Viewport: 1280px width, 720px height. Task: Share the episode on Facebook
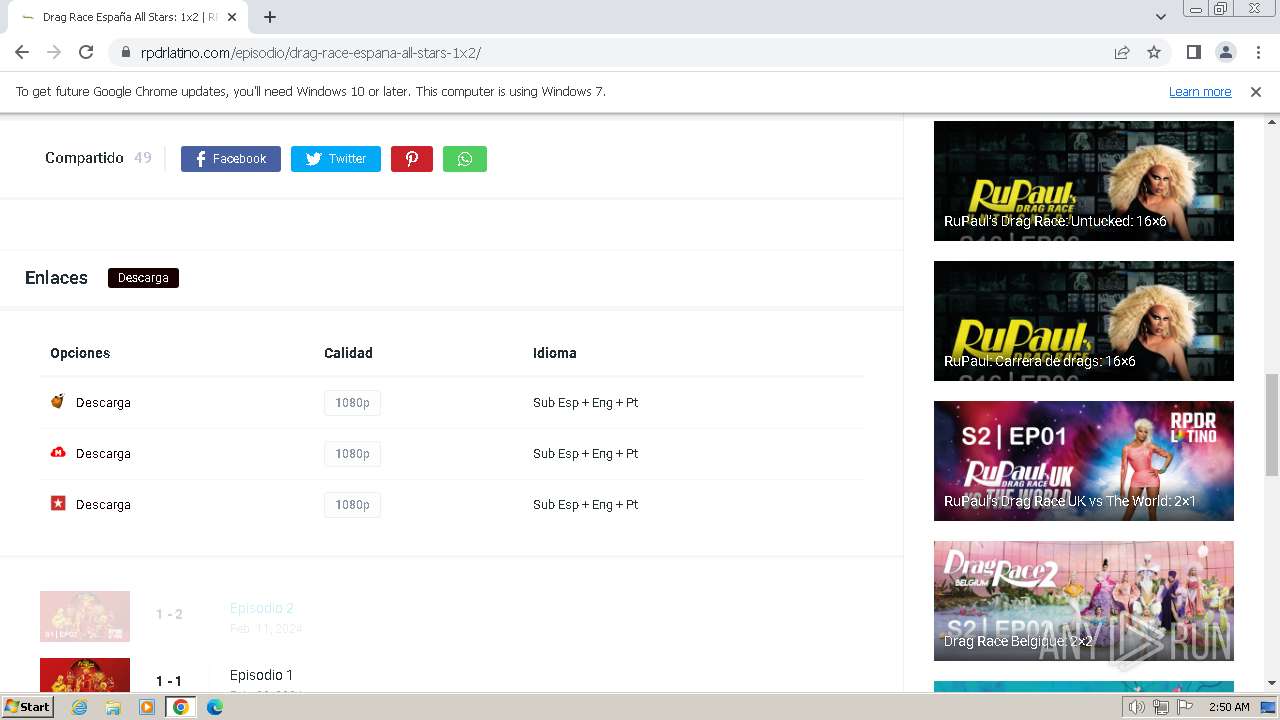pyautogui.click(x=230, y=159)
